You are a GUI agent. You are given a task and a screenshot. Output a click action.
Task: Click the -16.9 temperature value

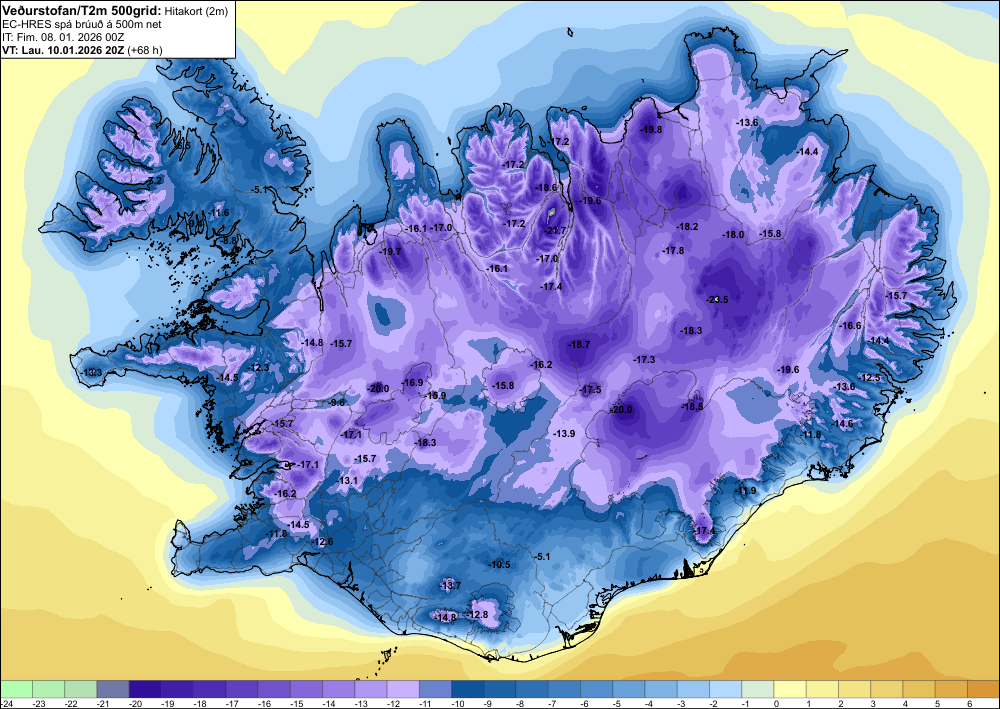point(413,383)
